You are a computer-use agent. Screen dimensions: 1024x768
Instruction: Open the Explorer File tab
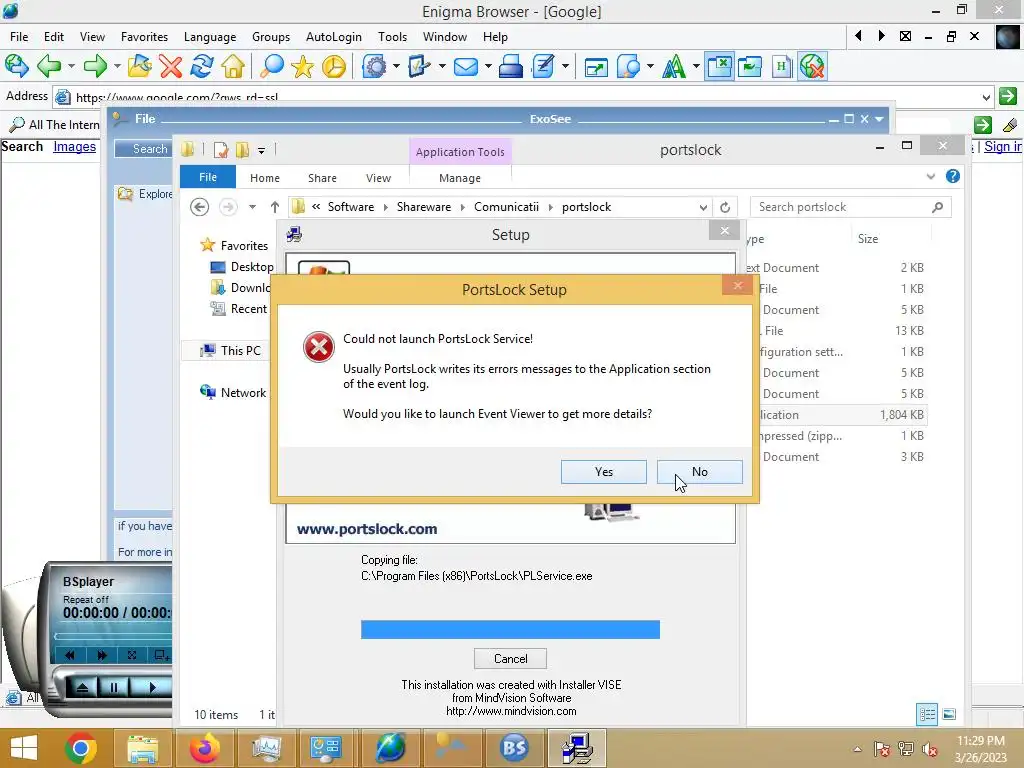tap(208, 177)
